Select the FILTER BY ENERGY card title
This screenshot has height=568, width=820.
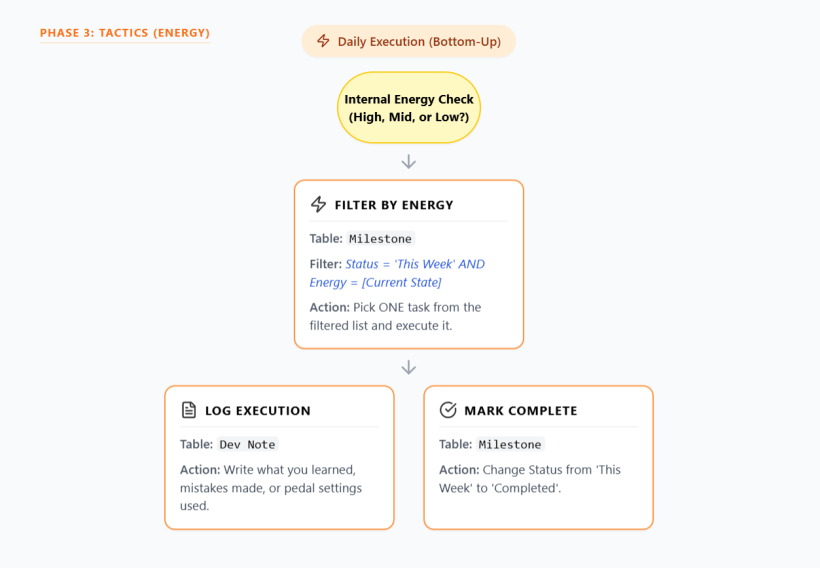click(x=394, y=205)
